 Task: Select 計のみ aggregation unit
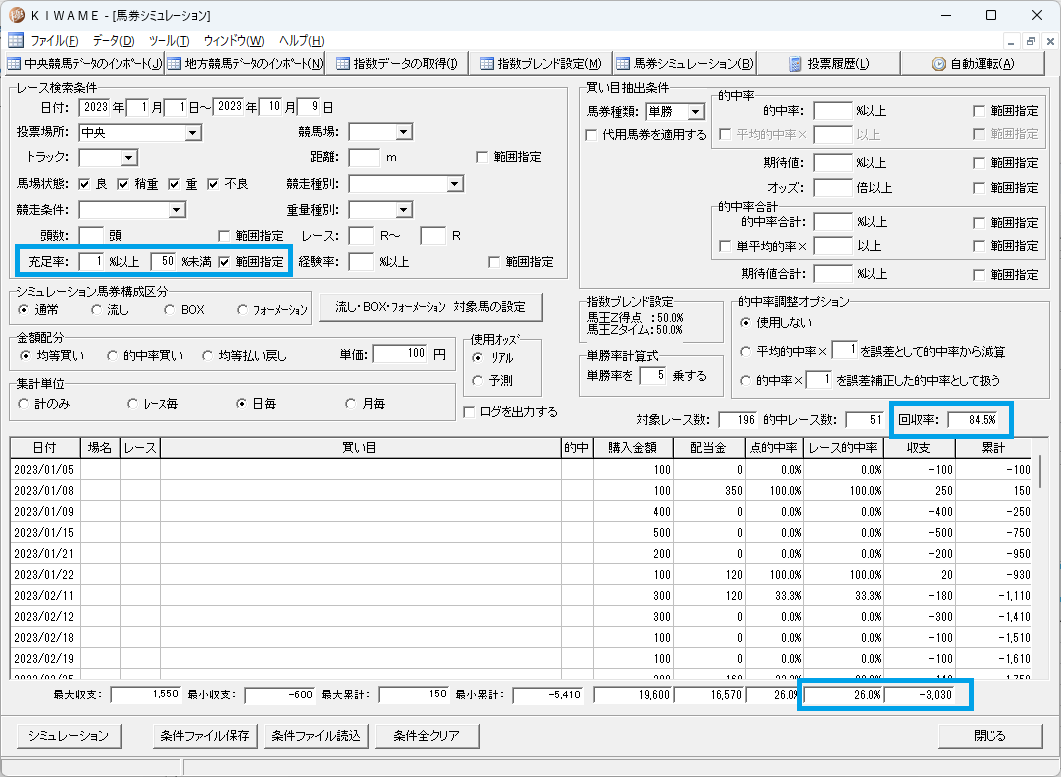click(24, 403)
